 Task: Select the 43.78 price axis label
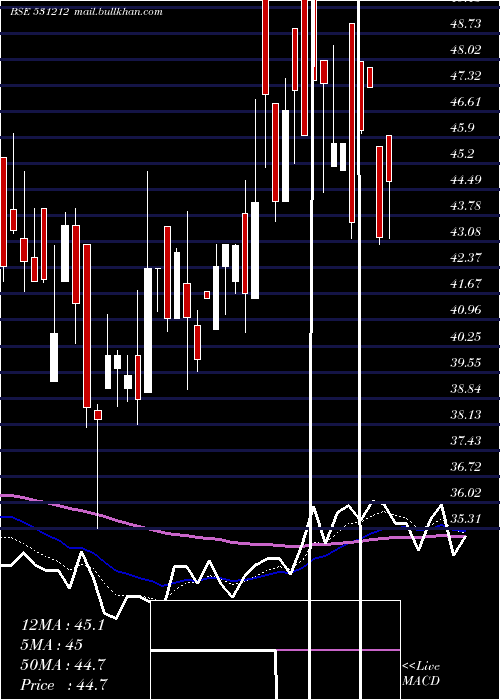click(466, 206)
